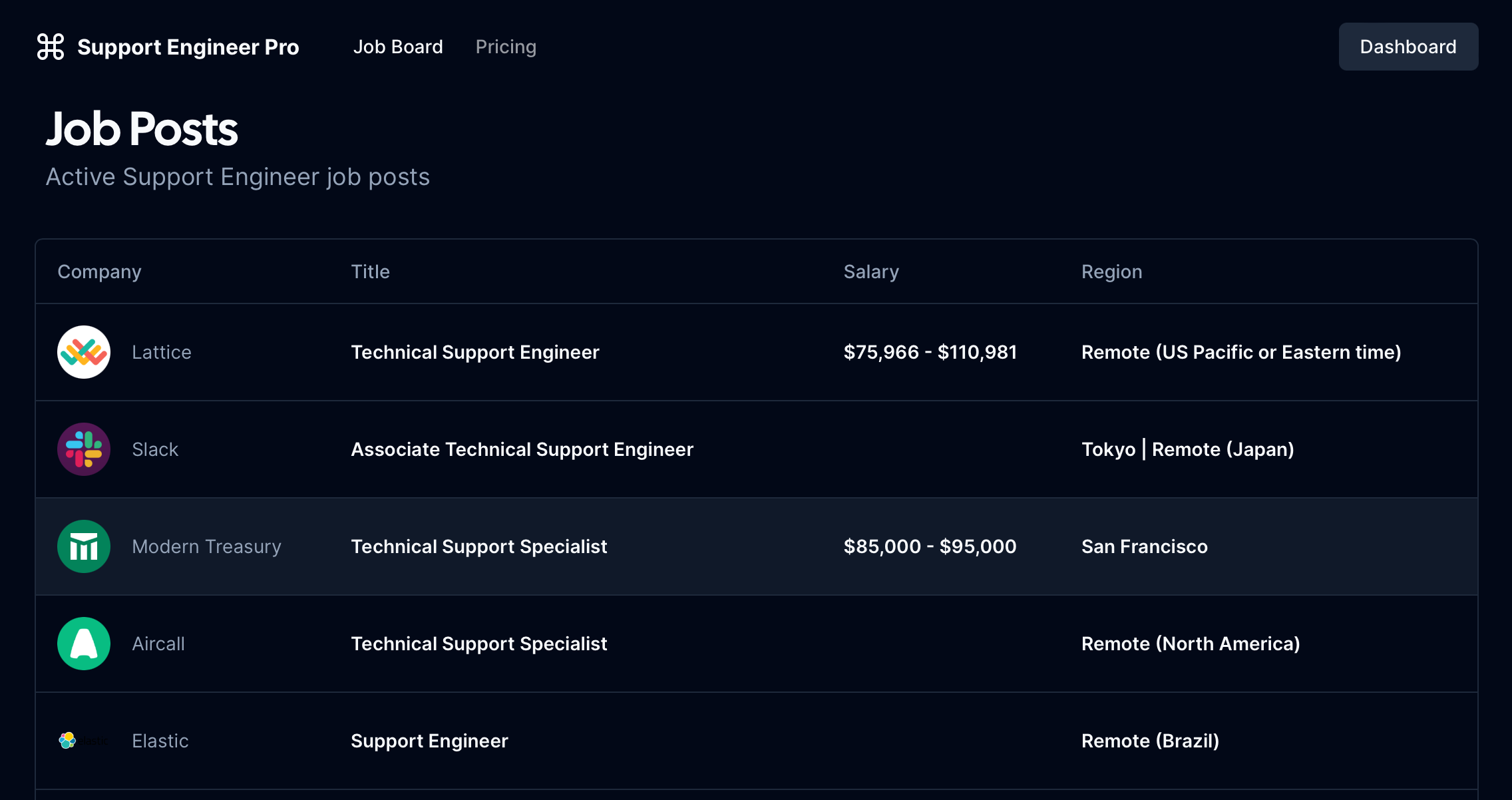This screenshot has width=1512, height=800.
Task: Select the Slack company name
Action: tap(155, 449)
